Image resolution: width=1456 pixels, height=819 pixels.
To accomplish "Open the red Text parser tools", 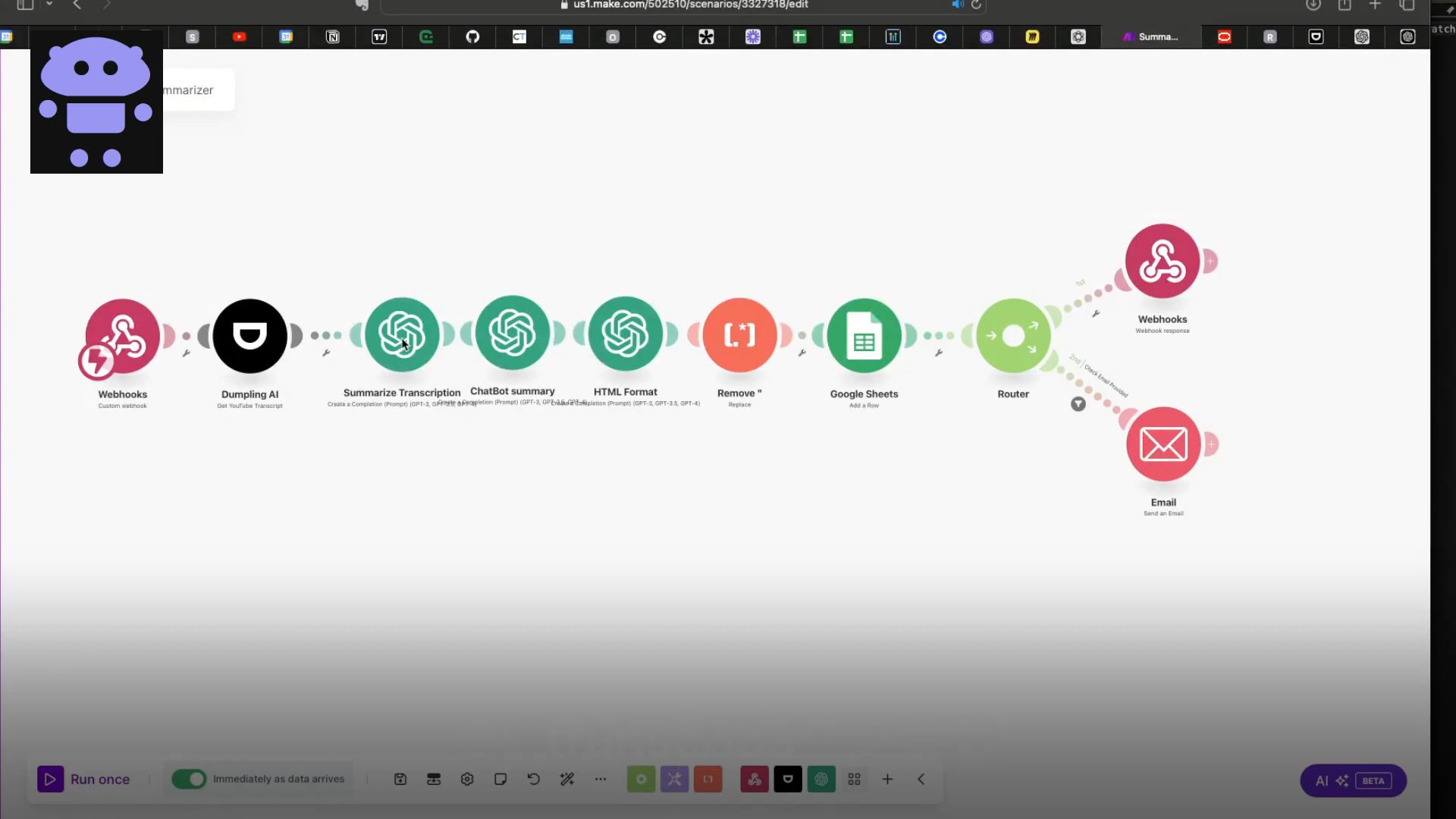I will [708, 779].
